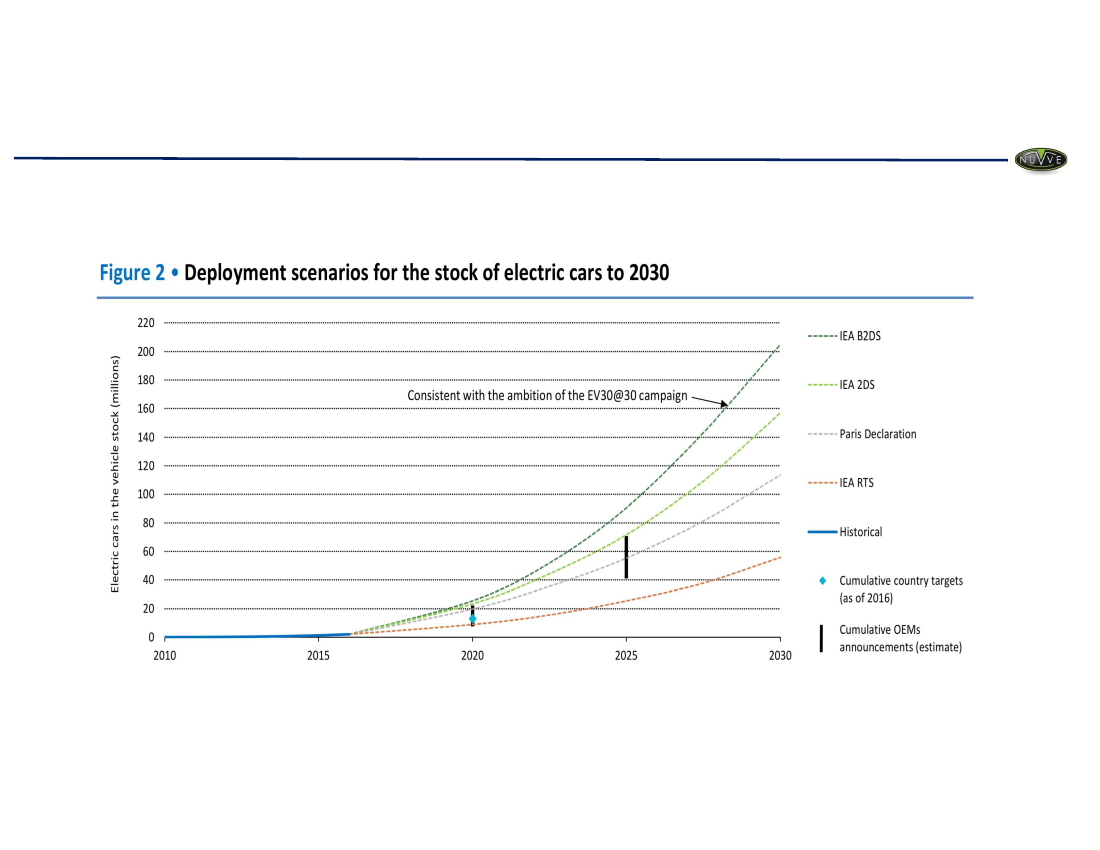The height and width of the screenshot is (850, 1100).
Task: Click the 200 y-axis value
Action: 146,351
